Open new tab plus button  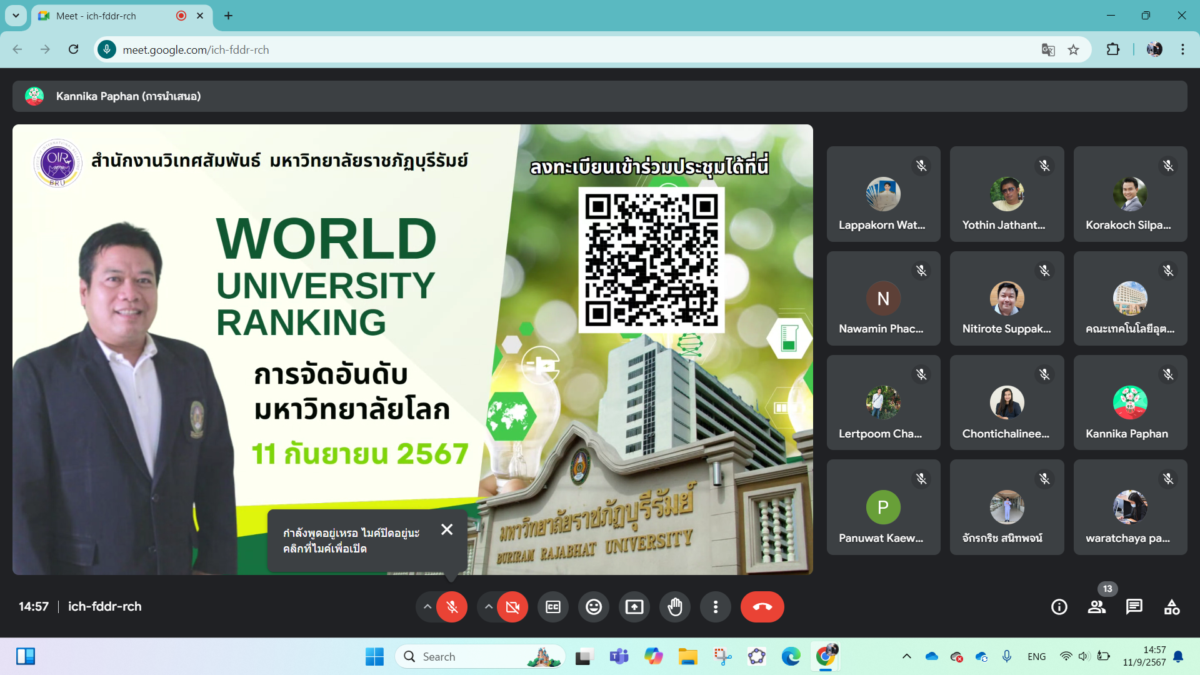coord(228,15)
